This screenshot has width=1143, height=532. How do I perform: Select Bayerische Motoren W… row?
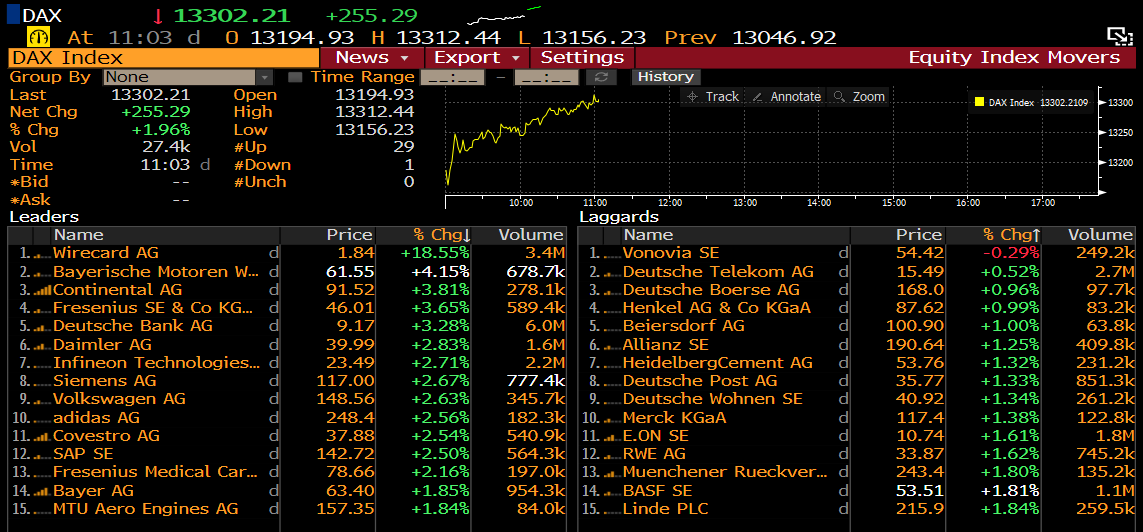(x=286, y=271)
